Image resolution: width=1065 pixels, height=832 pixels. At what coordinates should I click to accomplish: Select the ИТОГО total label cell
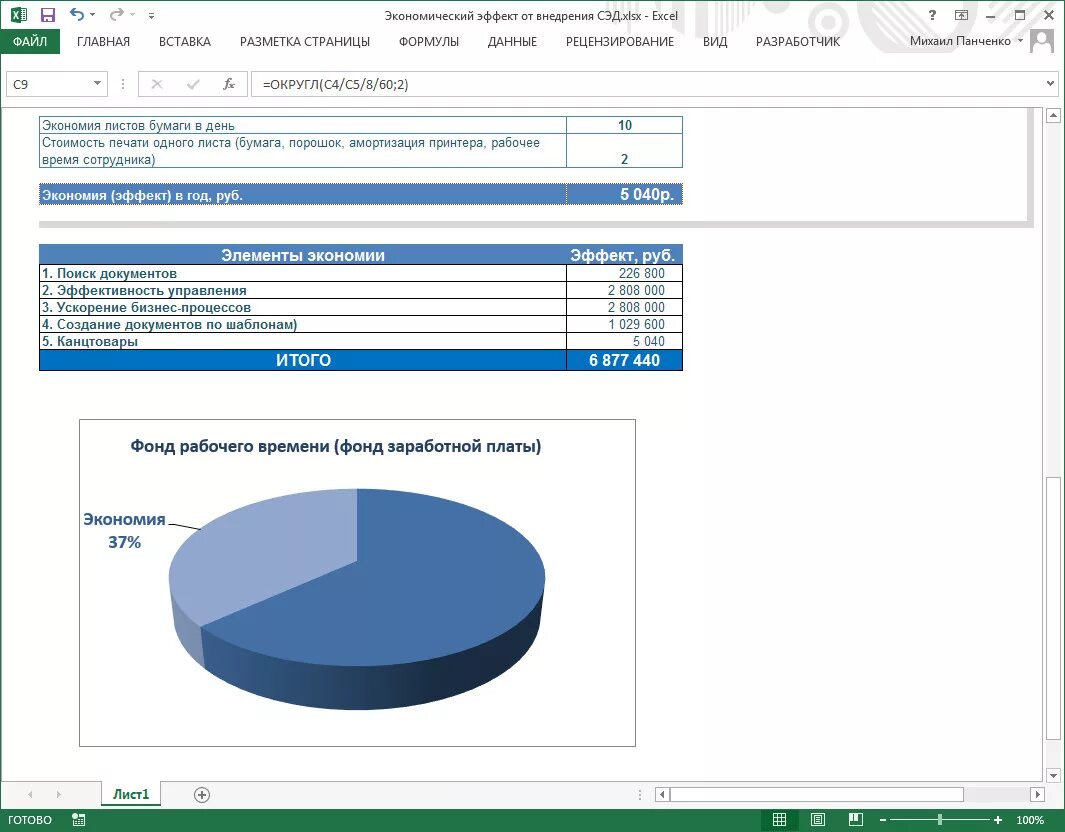303,360
